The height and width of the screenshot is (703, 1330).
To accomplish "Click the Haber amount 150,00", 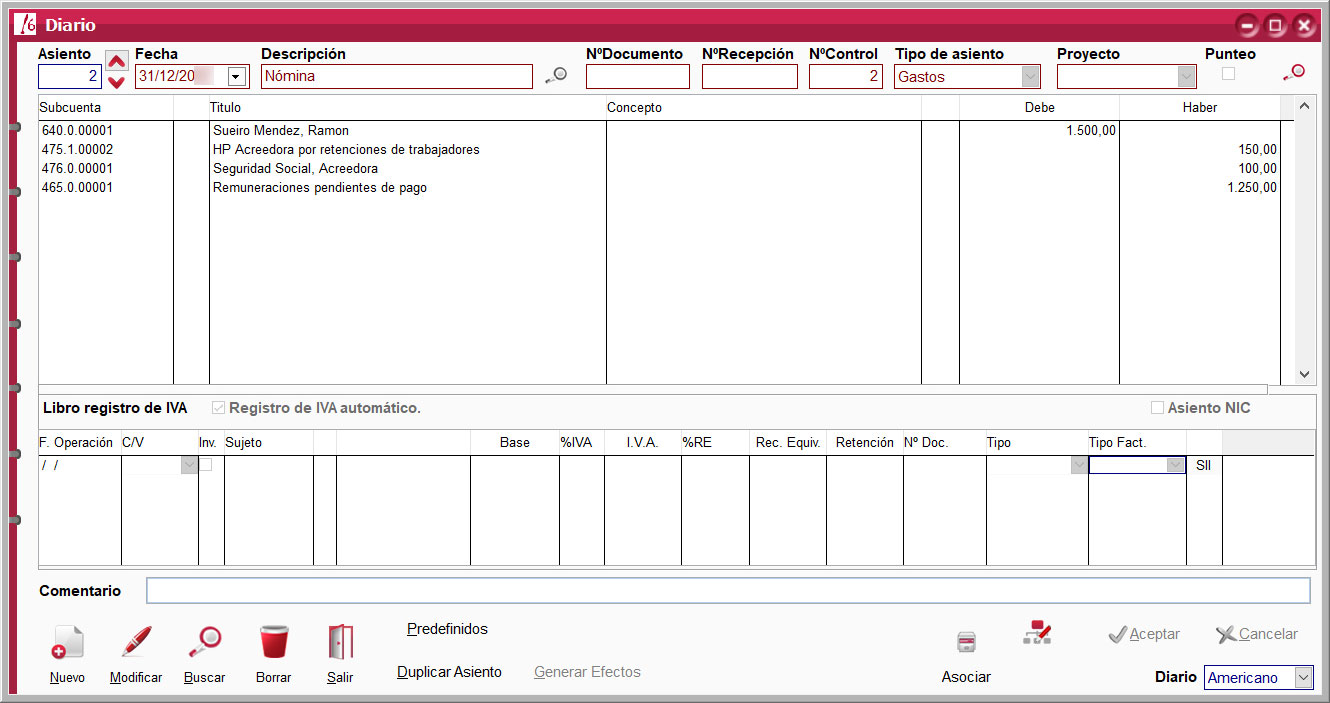I will point(1258,150).
